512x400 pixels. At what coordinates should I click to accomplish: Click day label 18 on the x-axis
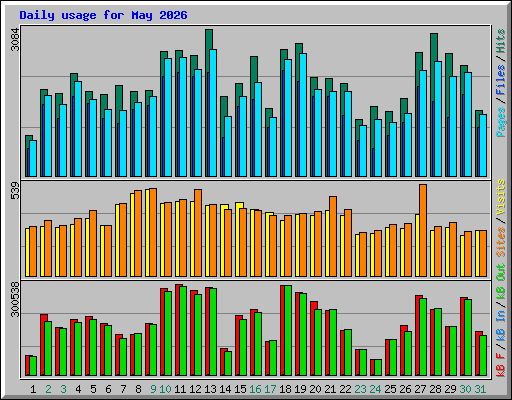pos(285,389)
